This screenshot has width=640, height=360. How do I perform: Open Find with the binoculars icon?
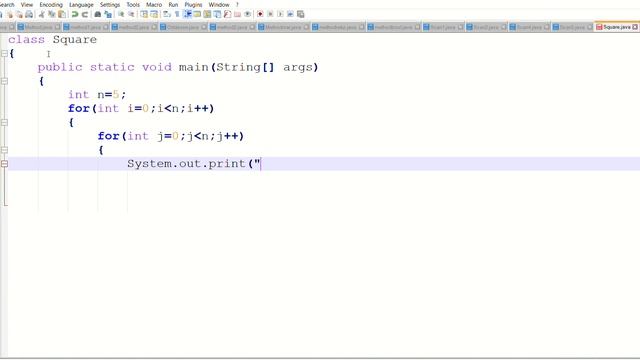click(x=98, y=14)
